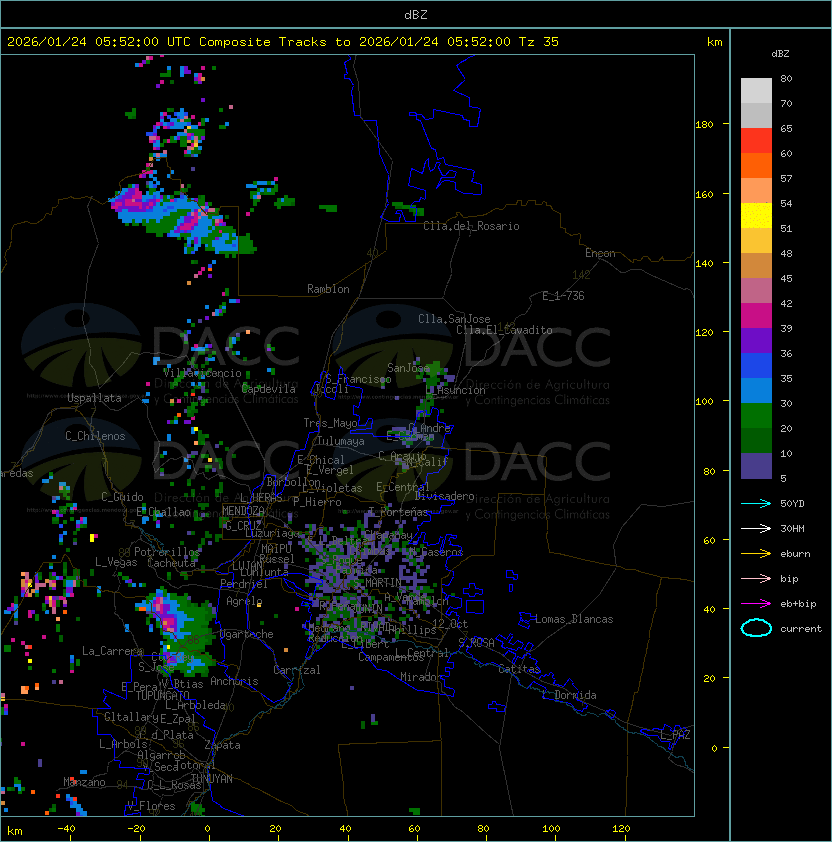The image size is (832, 842).
Task: Click the Potrerillos label
Action: click(167, 552)
